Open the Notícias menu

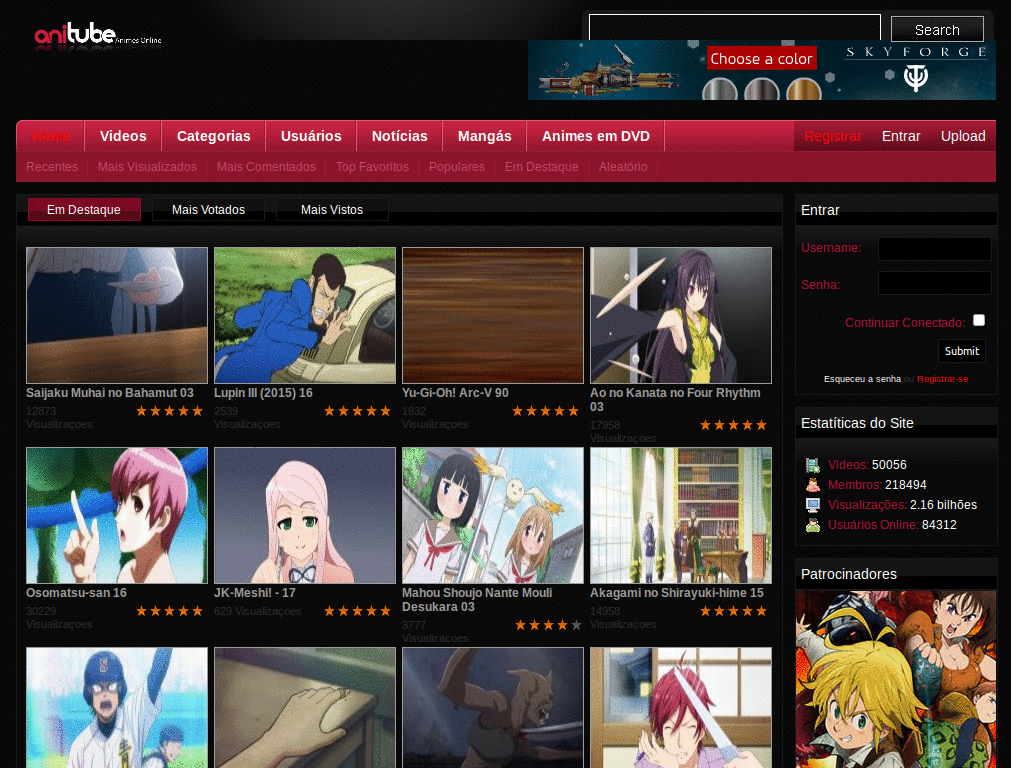(400, 136)
